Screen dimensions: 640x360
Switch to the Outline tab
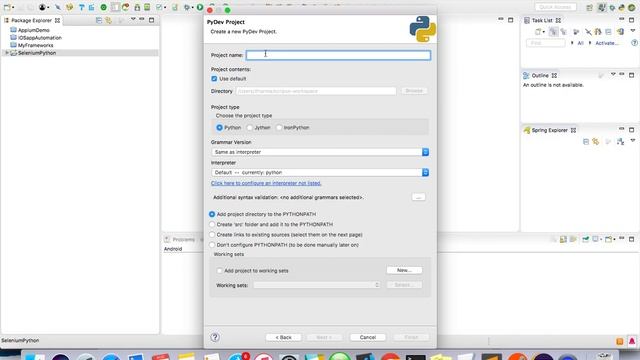tap(540, 76)
